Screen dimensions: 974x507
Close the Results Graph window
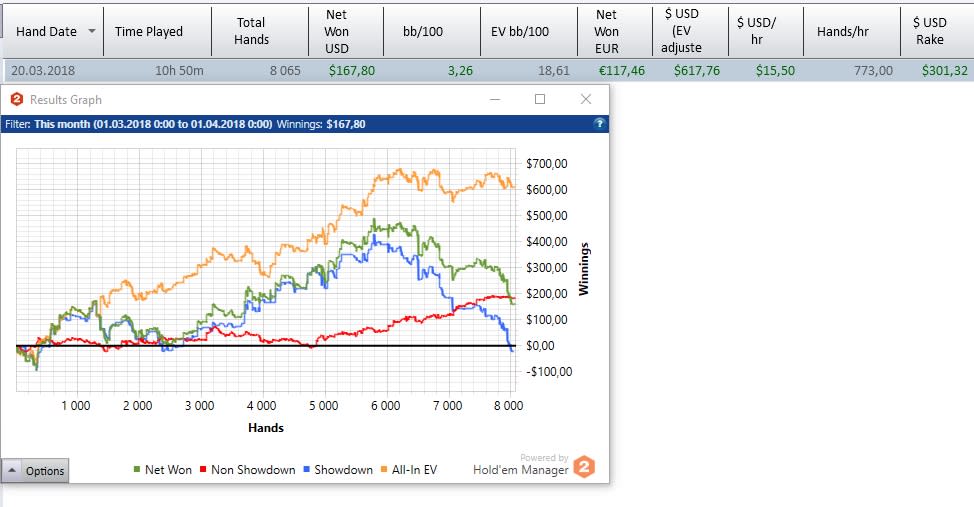pos(586,99)
